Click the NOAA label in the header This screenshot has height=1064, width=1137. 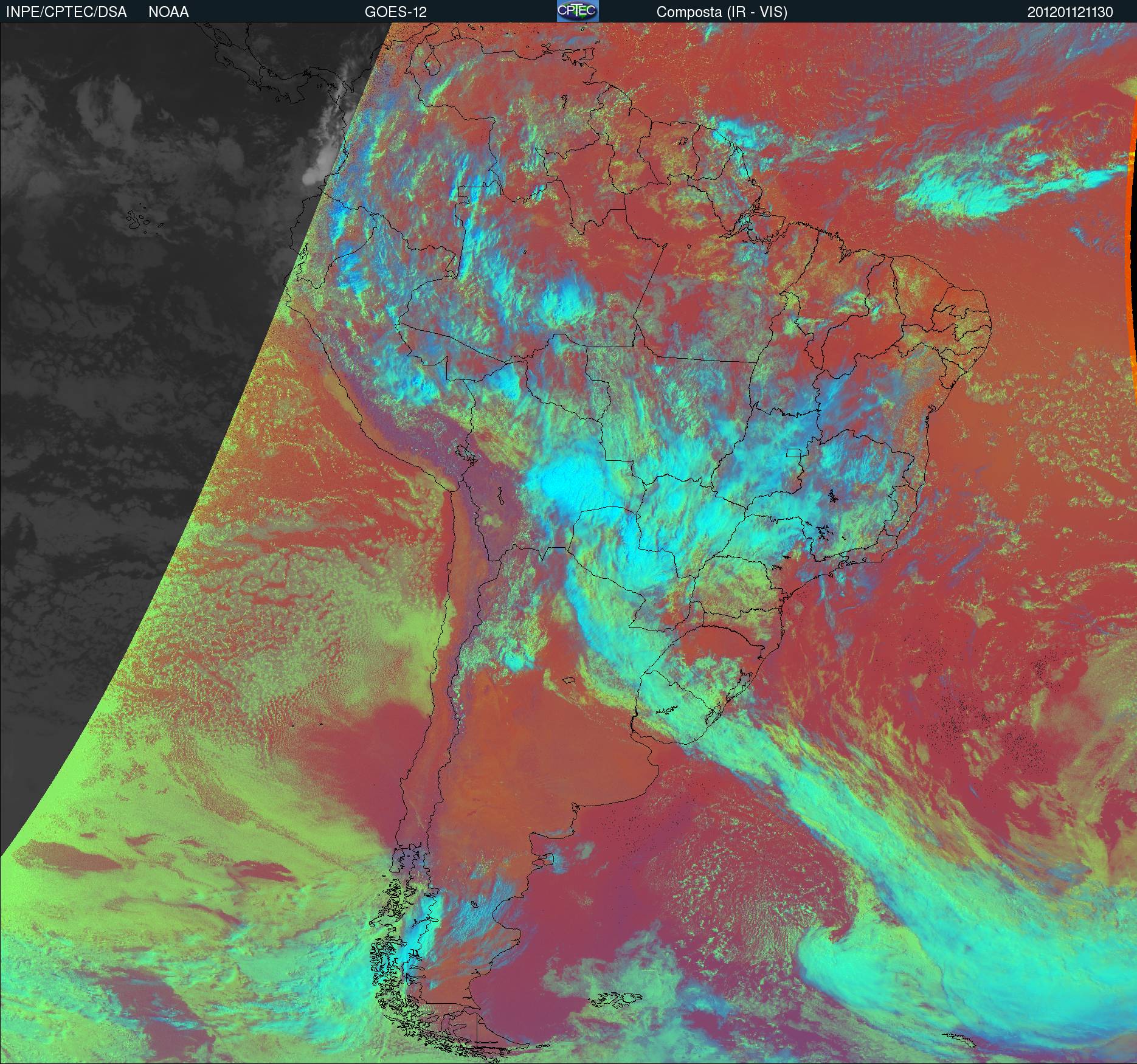[168, 12]
